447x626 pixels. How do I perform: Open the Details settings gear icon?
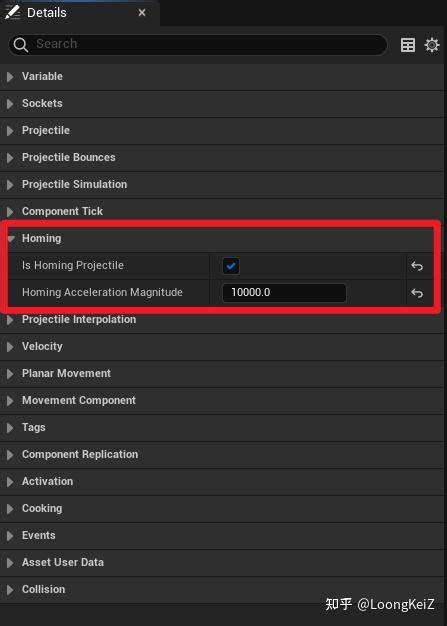click(x=432, y=45)
